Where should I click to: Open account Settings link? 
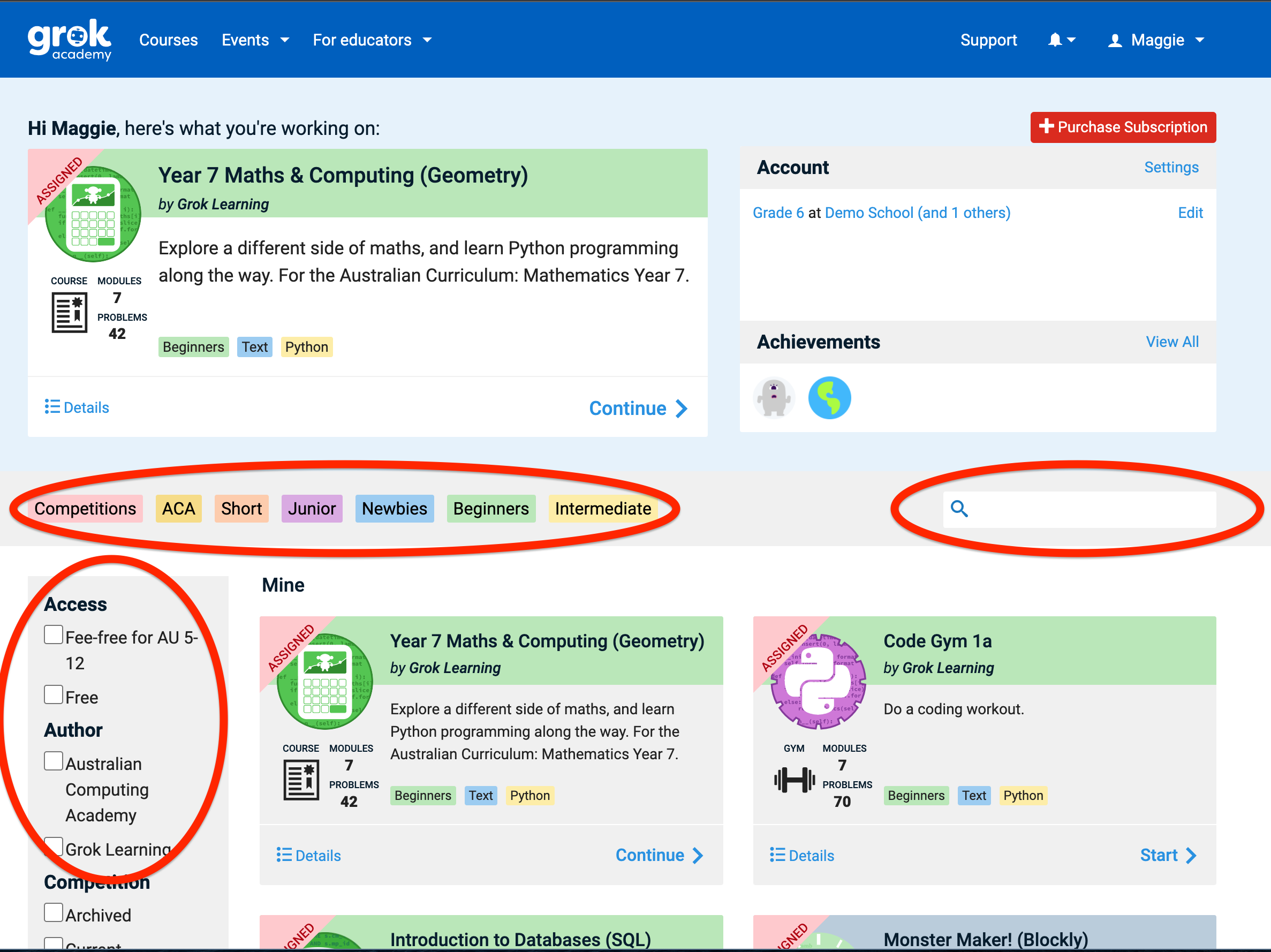1170,167
